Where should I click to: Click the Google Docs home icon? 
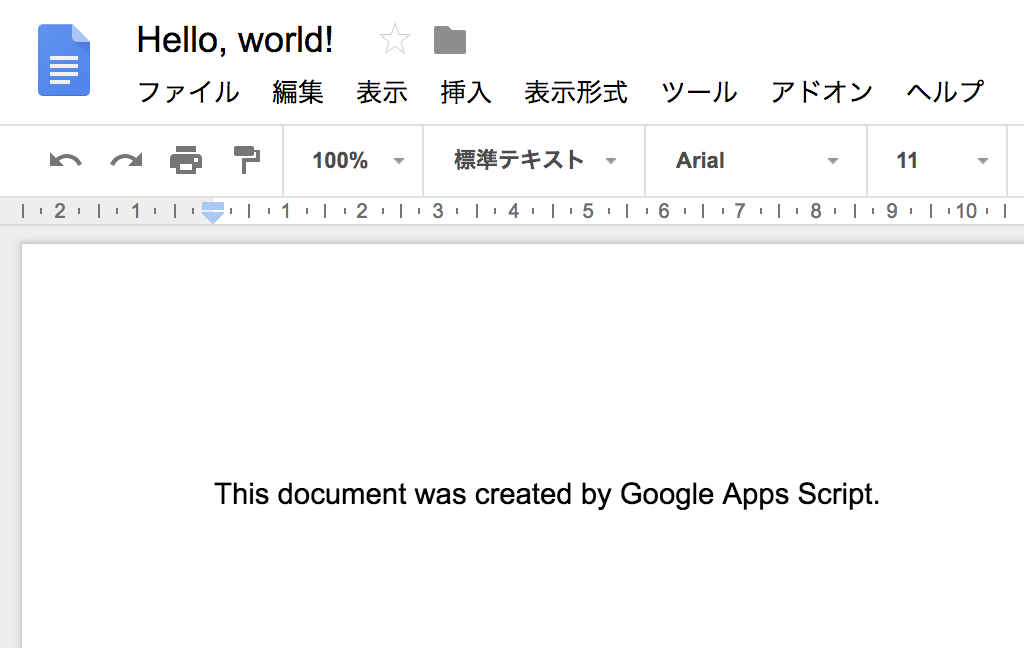[64, 61]
